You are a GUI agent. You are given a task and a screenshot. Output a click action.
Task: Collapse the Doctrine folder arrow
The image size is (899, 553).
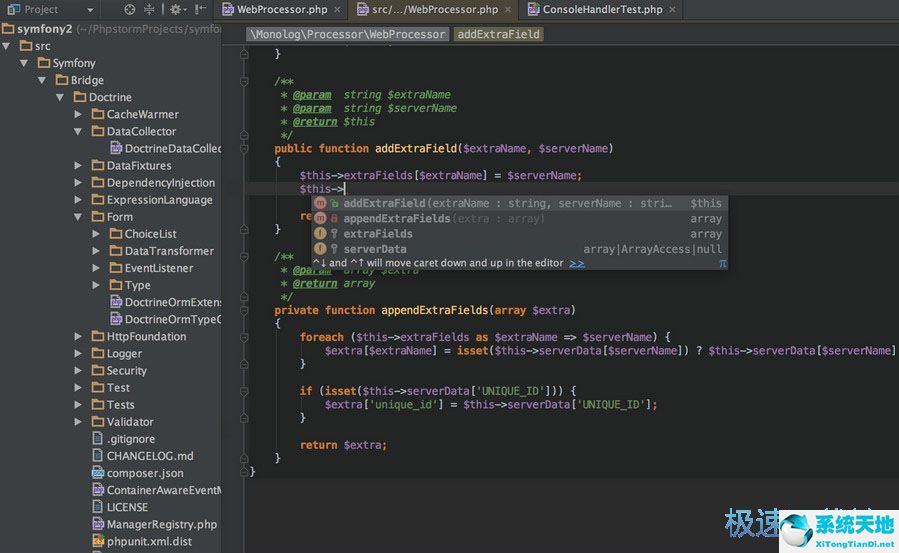60,97
